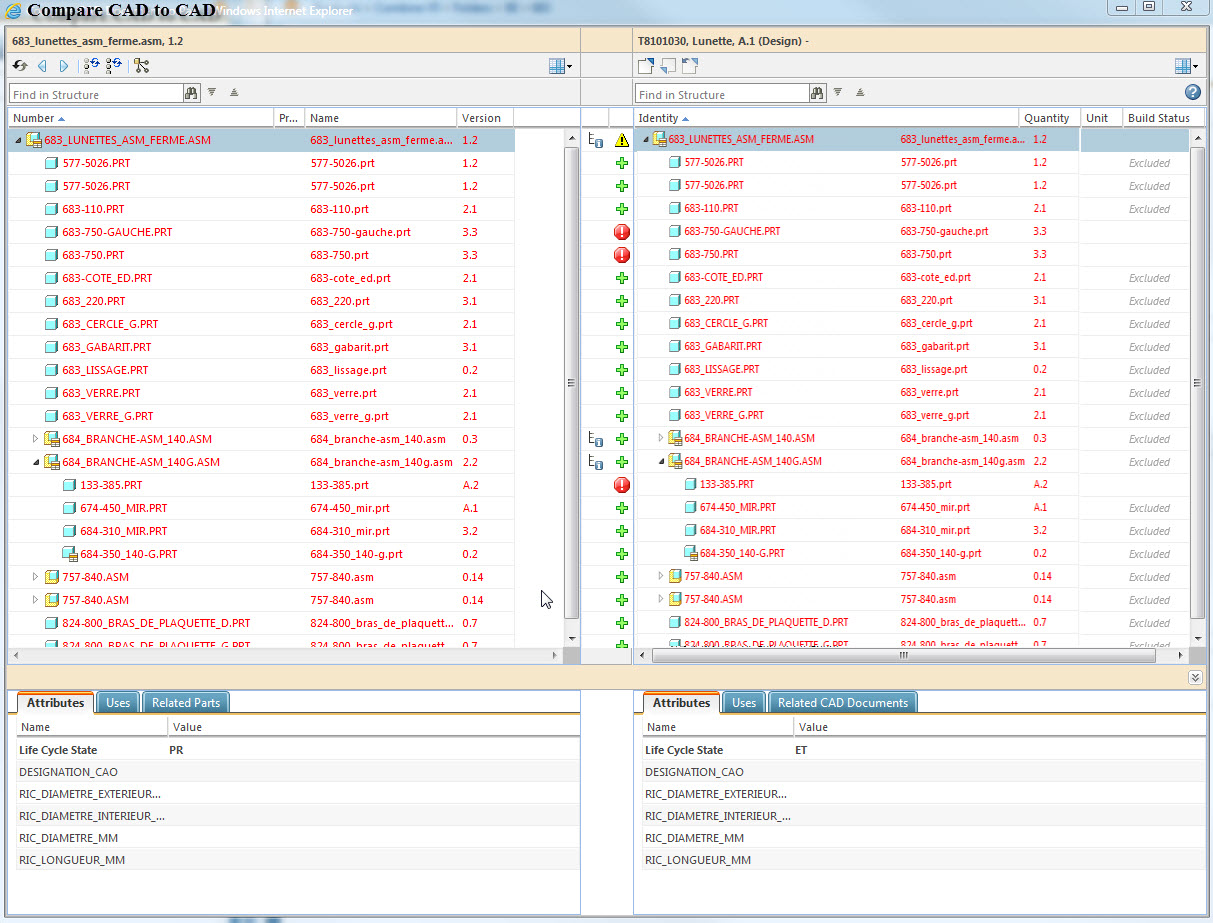Open left pane table view dropdown
This screenshot has height=923, width=1213.
click(x=560, y=66)
